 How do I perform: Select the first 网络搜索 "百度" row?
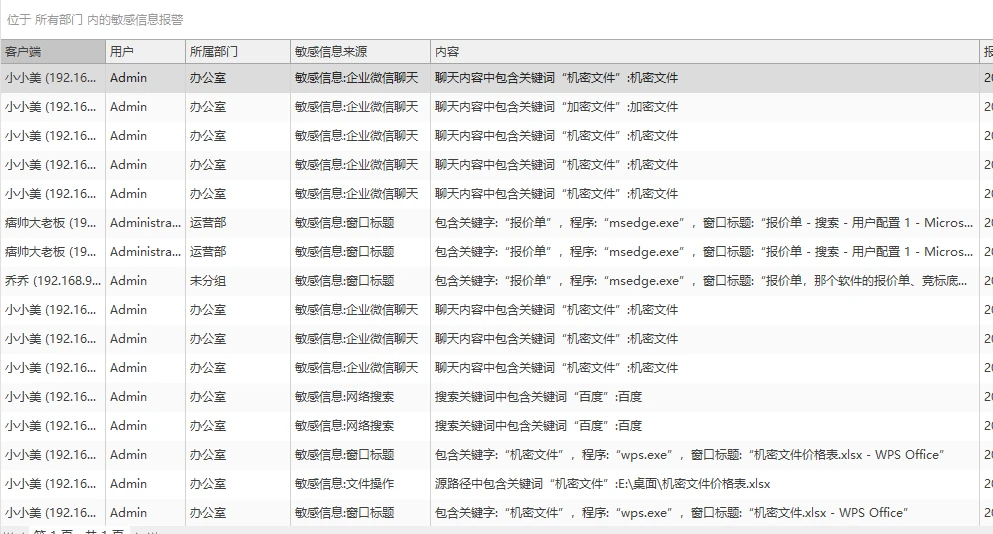[496, 397]
